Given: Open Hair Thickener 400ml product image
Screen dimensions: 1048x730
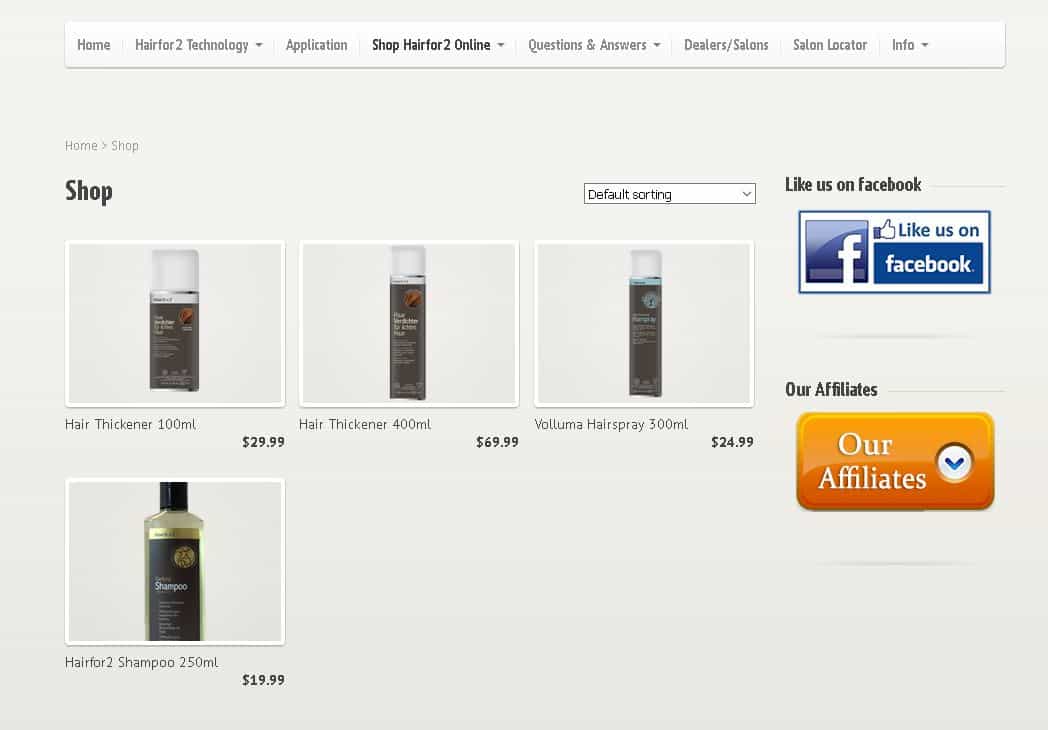Looking at the screenshot, I should 409,324.
